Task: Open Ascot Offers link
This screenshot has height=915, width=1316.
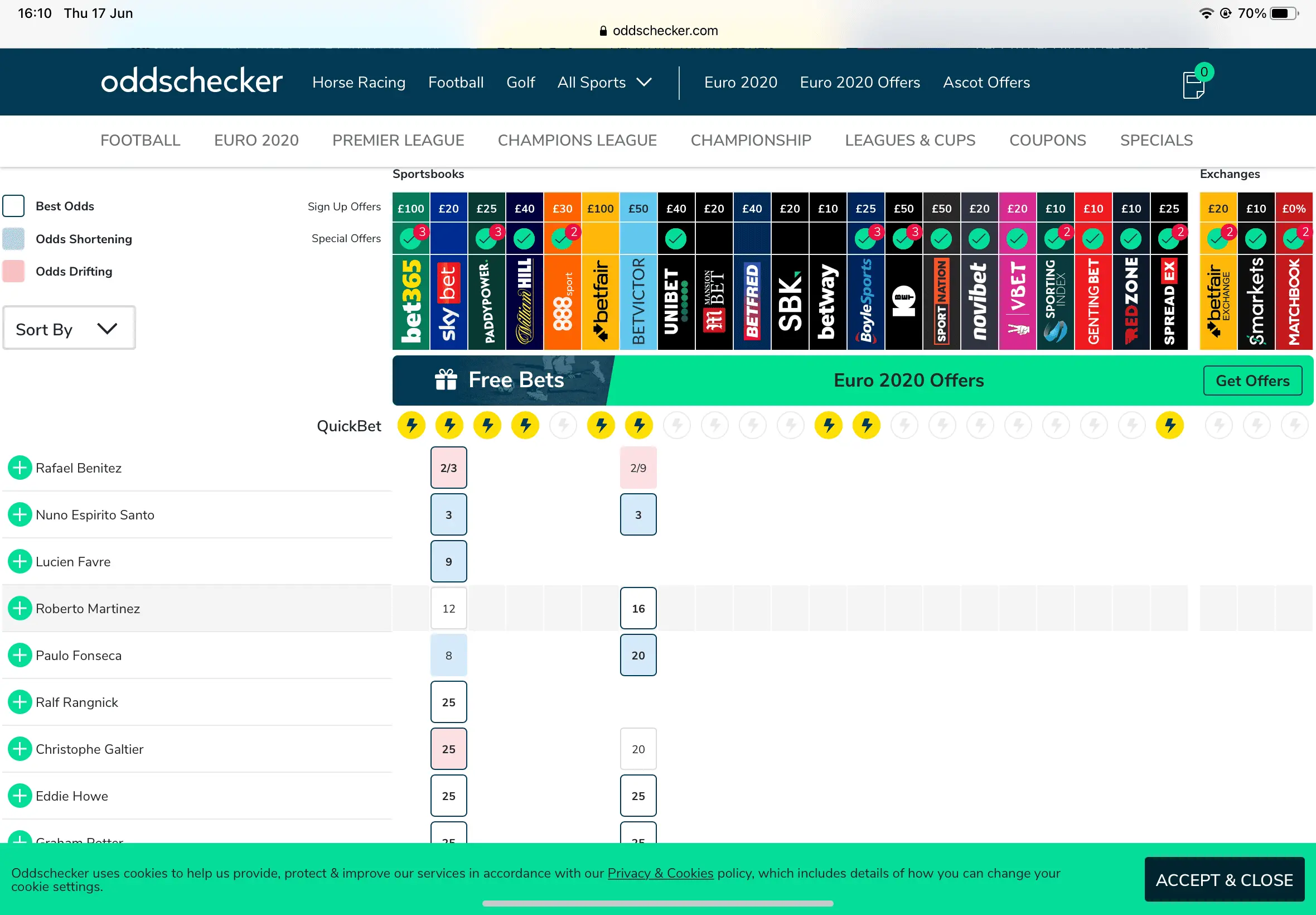Action: [x=986, y=83]
